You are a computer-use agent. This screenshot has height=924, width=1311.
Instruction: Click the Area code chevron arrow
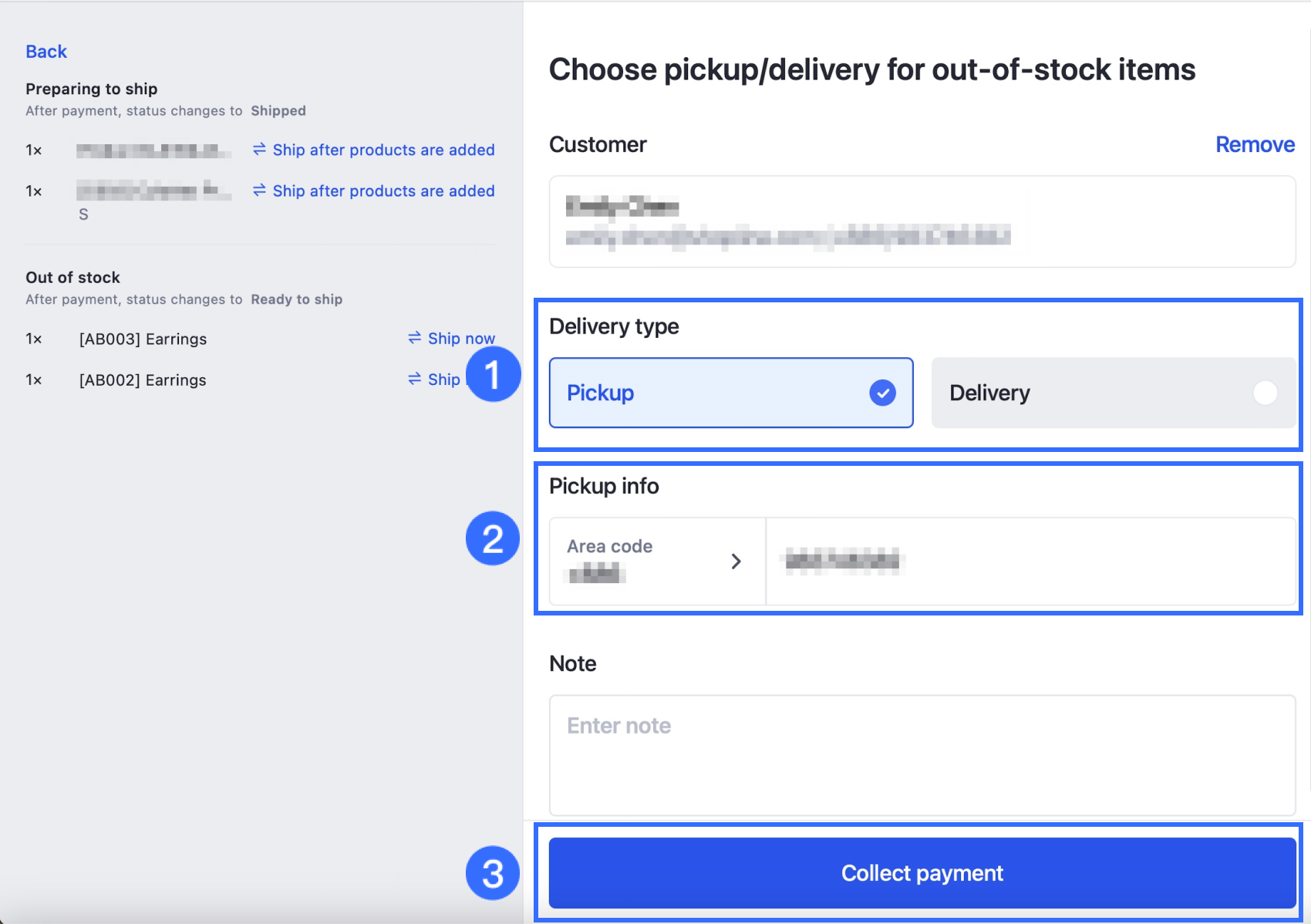(x=736, y=561)
